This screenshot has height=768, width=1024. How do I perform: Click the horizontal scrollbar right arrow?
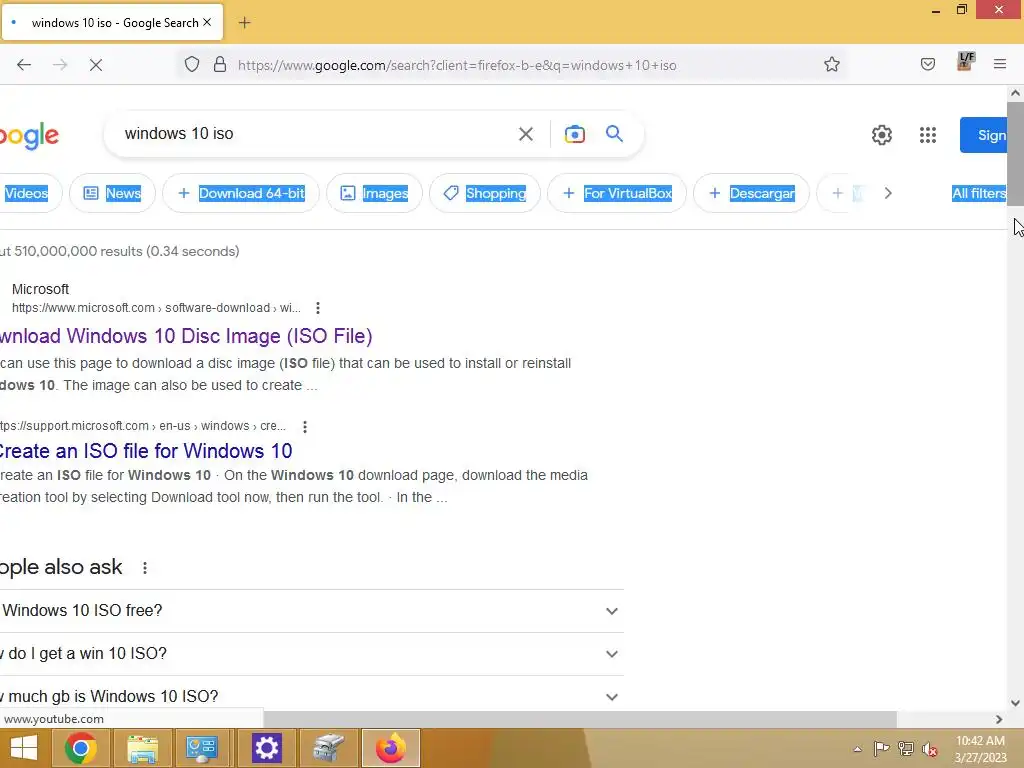(999, 719)
